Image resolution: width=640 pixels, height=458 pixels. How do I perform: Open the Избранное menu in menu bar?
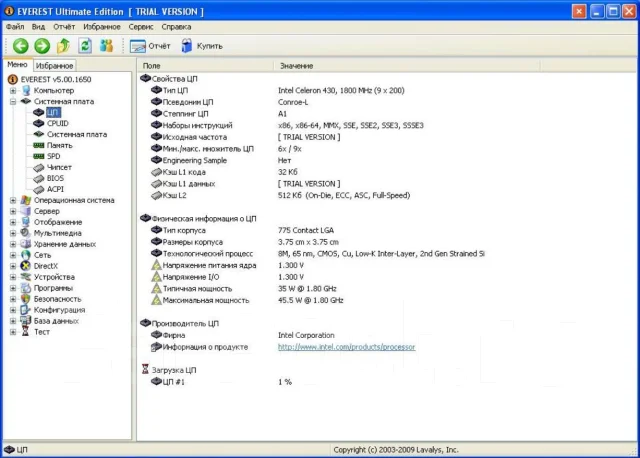[102, 27]
